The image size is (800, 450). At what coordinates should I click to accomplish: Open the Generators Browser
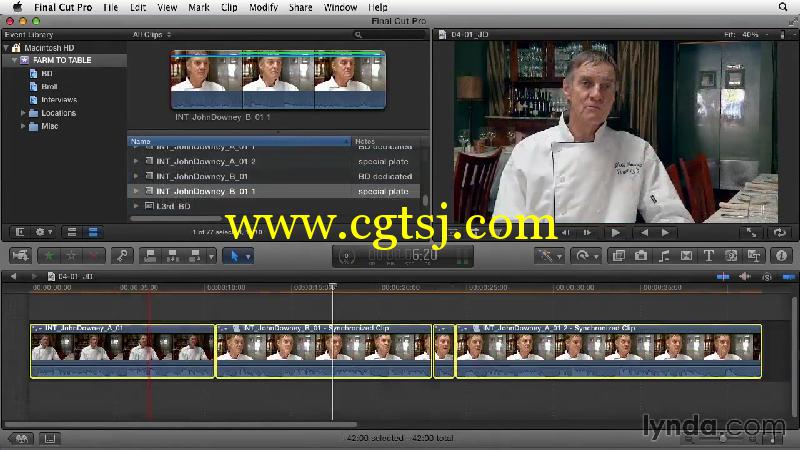click(x=731, y=256)
